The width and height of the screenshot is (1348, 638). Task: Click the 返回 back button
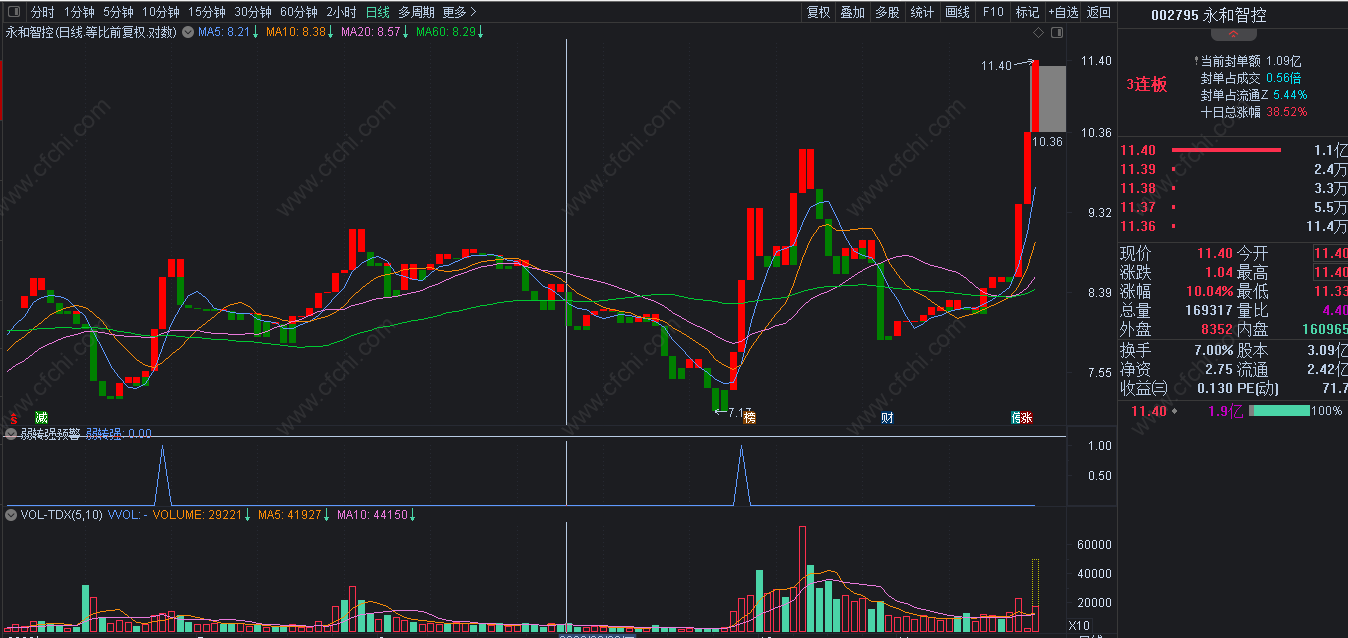tap(1098, 12)
